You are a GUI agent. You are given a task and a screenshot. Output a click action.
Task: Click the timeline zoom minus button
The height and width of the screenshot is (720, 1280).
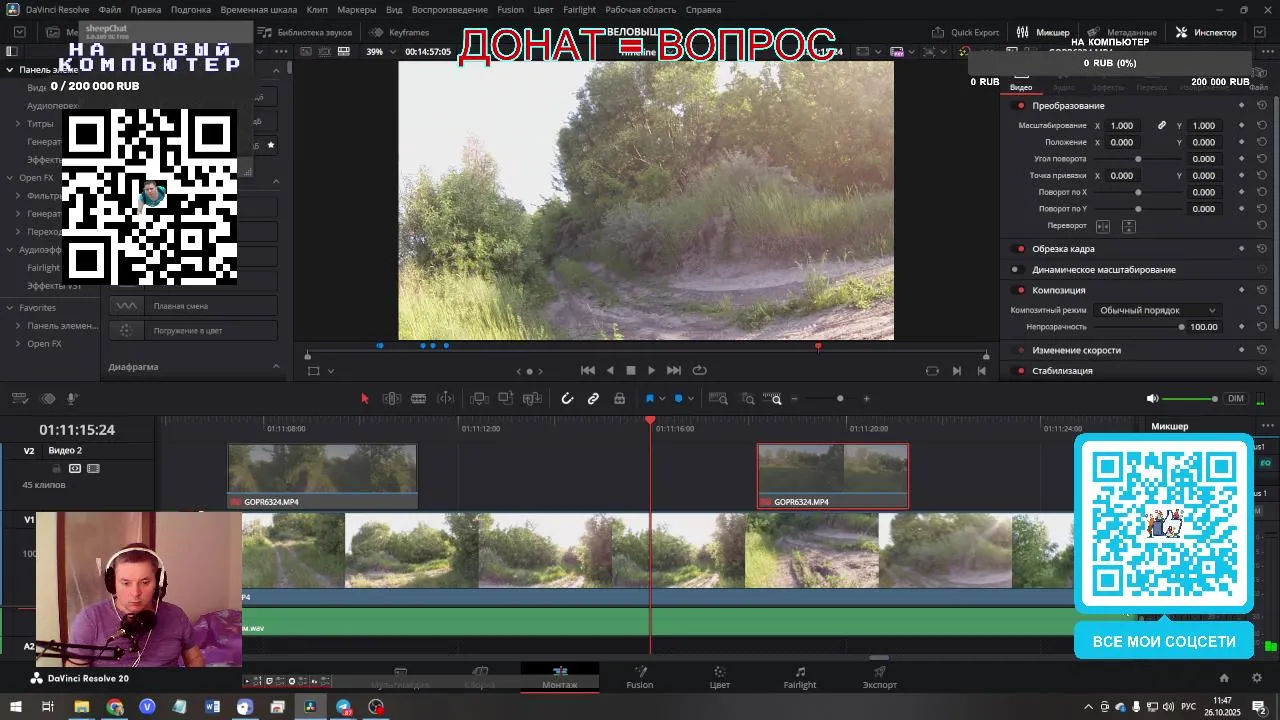click(x=795, y=399)
